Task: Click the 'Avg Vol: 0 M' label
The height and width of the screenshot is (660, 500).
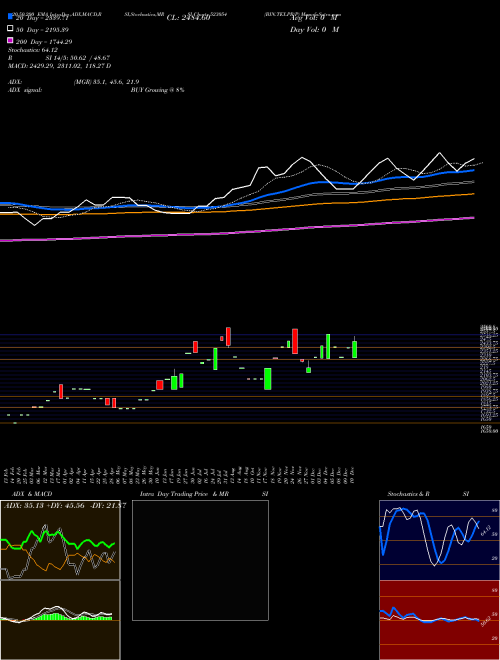Action: [x=314, y=18]
